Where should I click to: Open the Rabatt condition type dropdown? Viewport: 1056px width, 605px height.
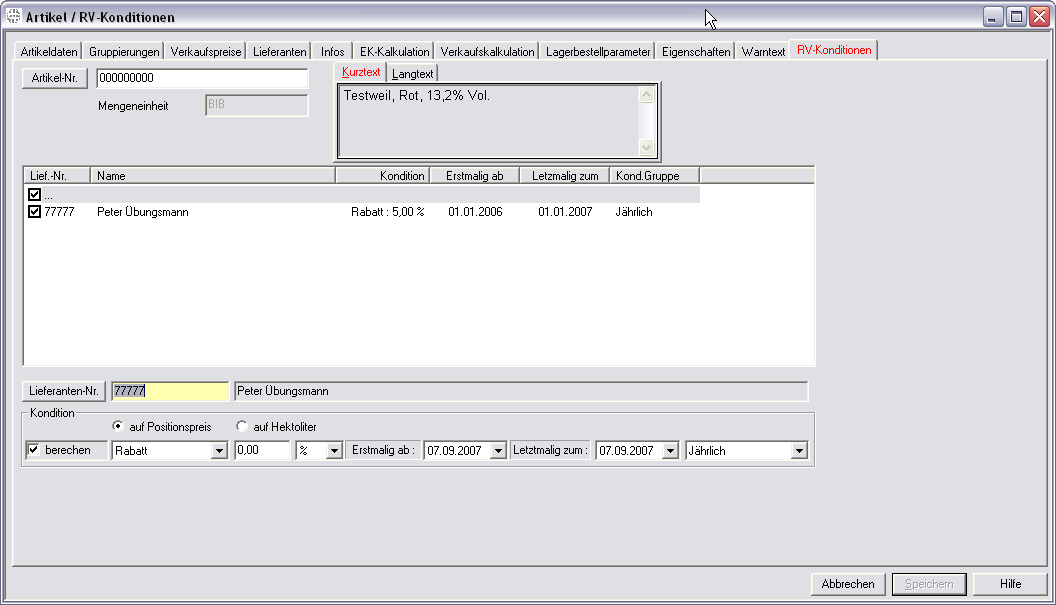(x=219, y=451)
